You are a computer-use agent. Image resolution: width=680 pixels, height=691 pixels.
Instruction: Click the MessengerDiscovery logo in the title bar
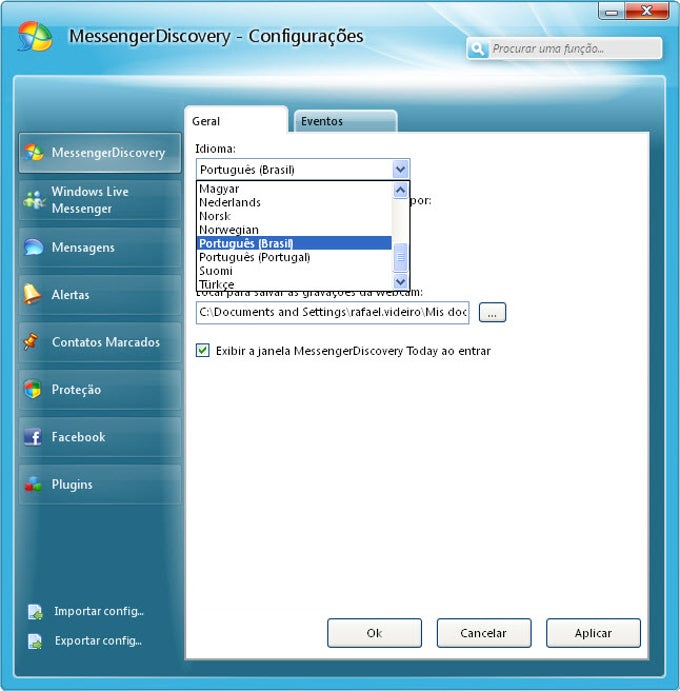pyautogui.click(x=35, y=37)
